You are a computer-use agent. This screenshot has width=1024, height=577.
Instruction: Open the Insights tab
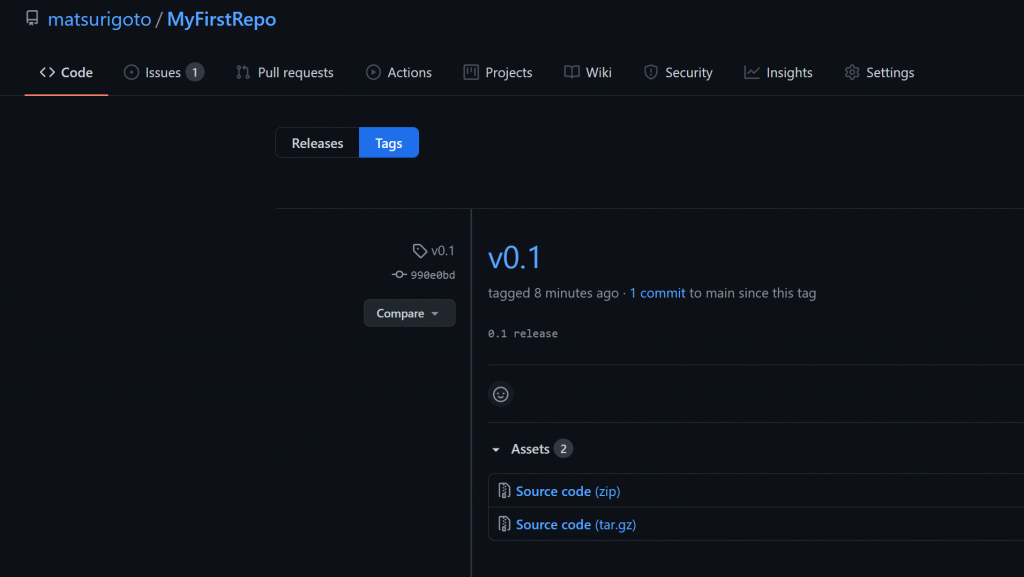pyautogui.click(x=778, y=72)
